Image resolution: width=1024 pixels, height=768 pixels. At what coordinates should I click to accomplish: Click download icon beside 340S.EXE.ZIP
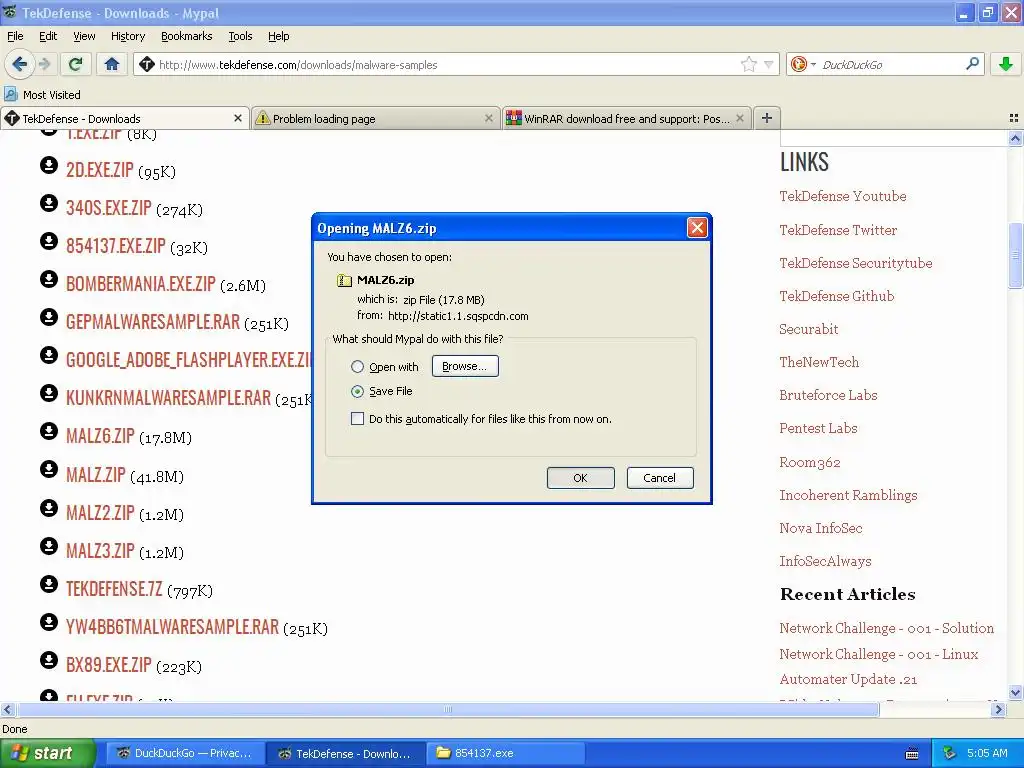tap(49, 203)
